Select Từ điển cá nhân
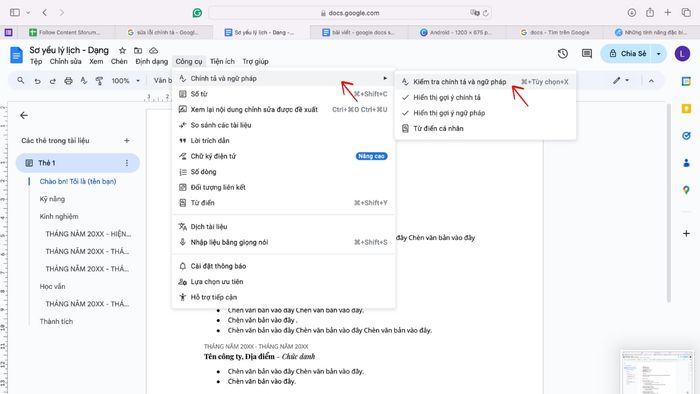The height and width of the screenshot is (394, 700). [x=485, y=129]
